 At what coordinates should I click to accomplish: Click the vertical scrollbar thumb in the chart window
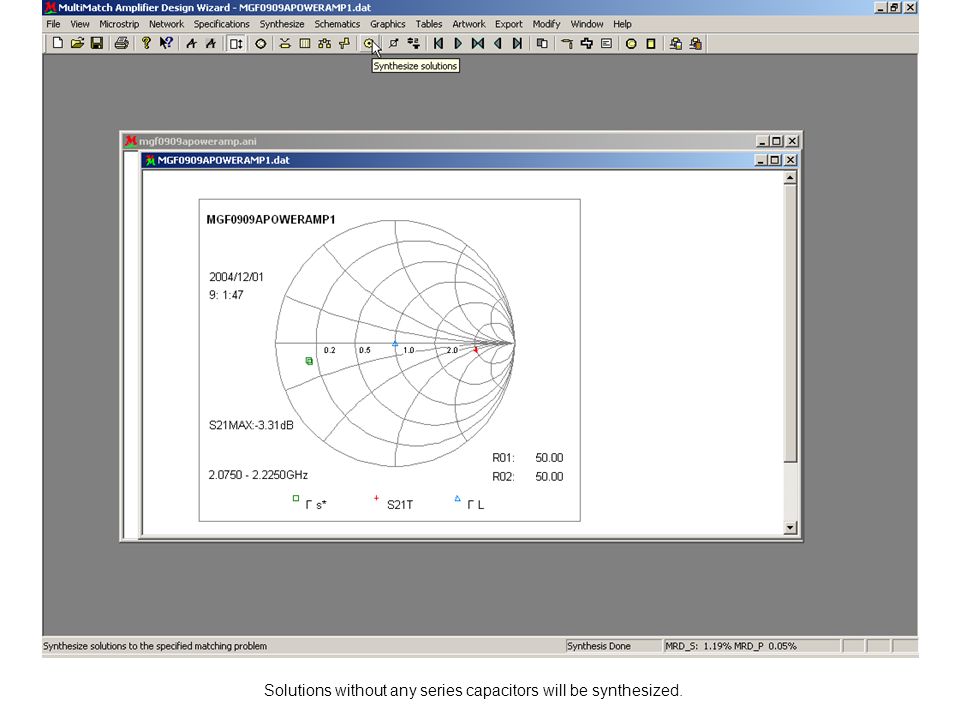point(790,323)
